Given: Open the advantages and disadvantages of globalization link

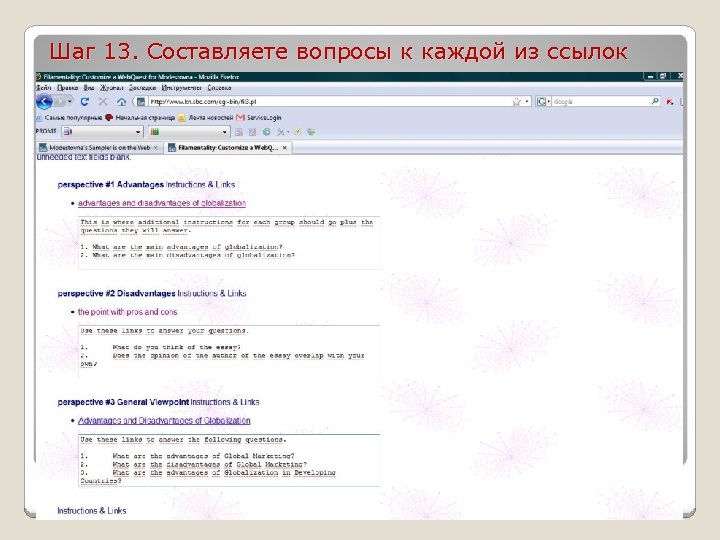Looking at the screenshot, I should click(162, 203).
